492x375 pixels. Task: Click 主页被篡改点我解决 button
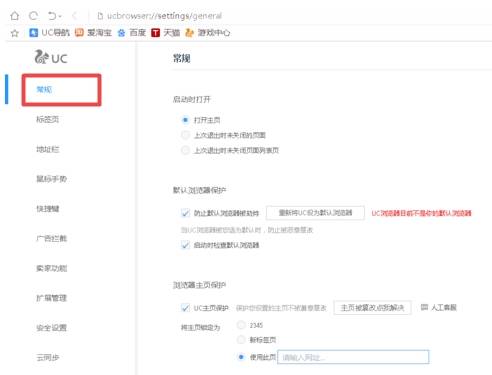point(372,308)
